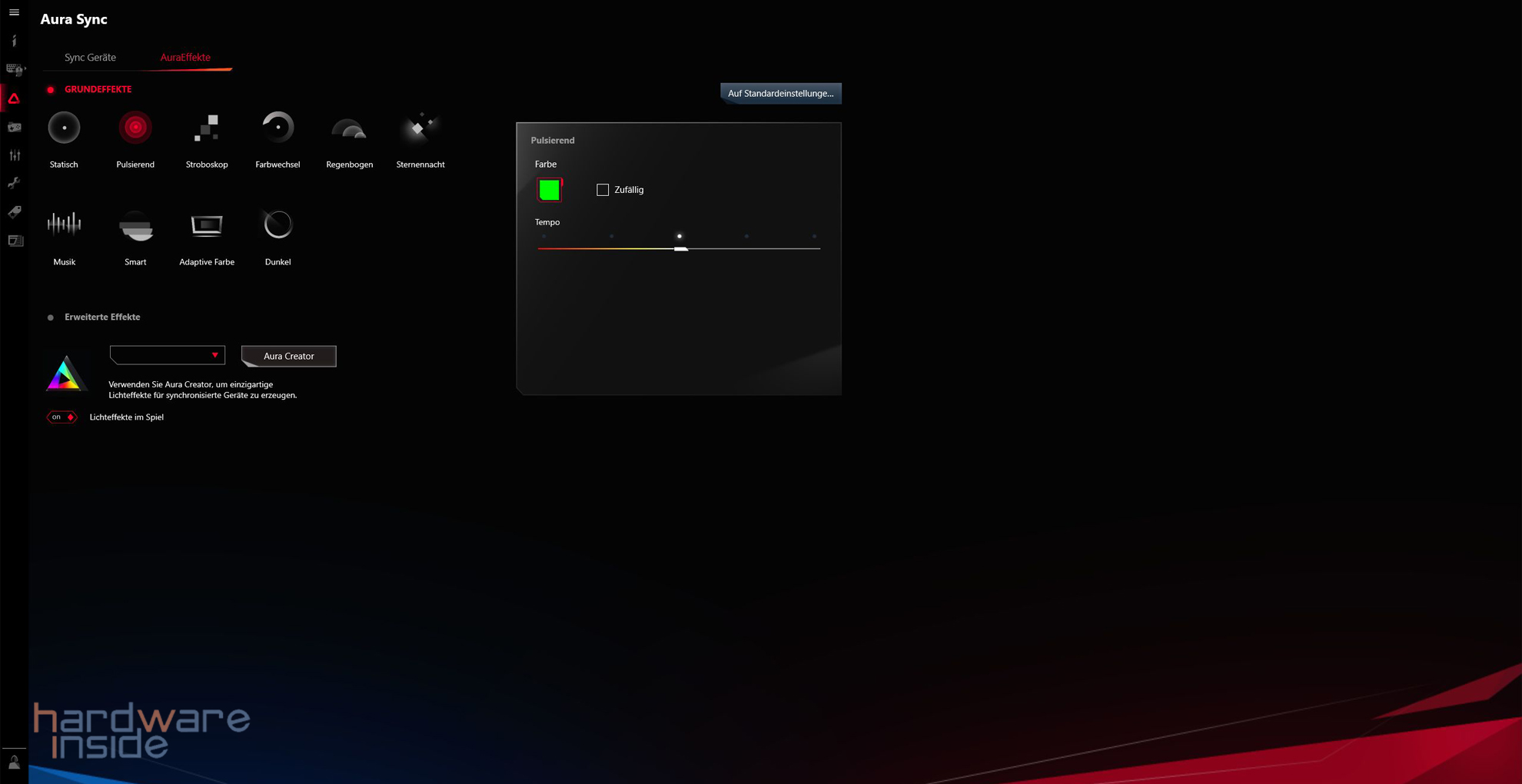Choose the Musik lighting effect
The image size is (1522, 784).
[x=64, y=225]
